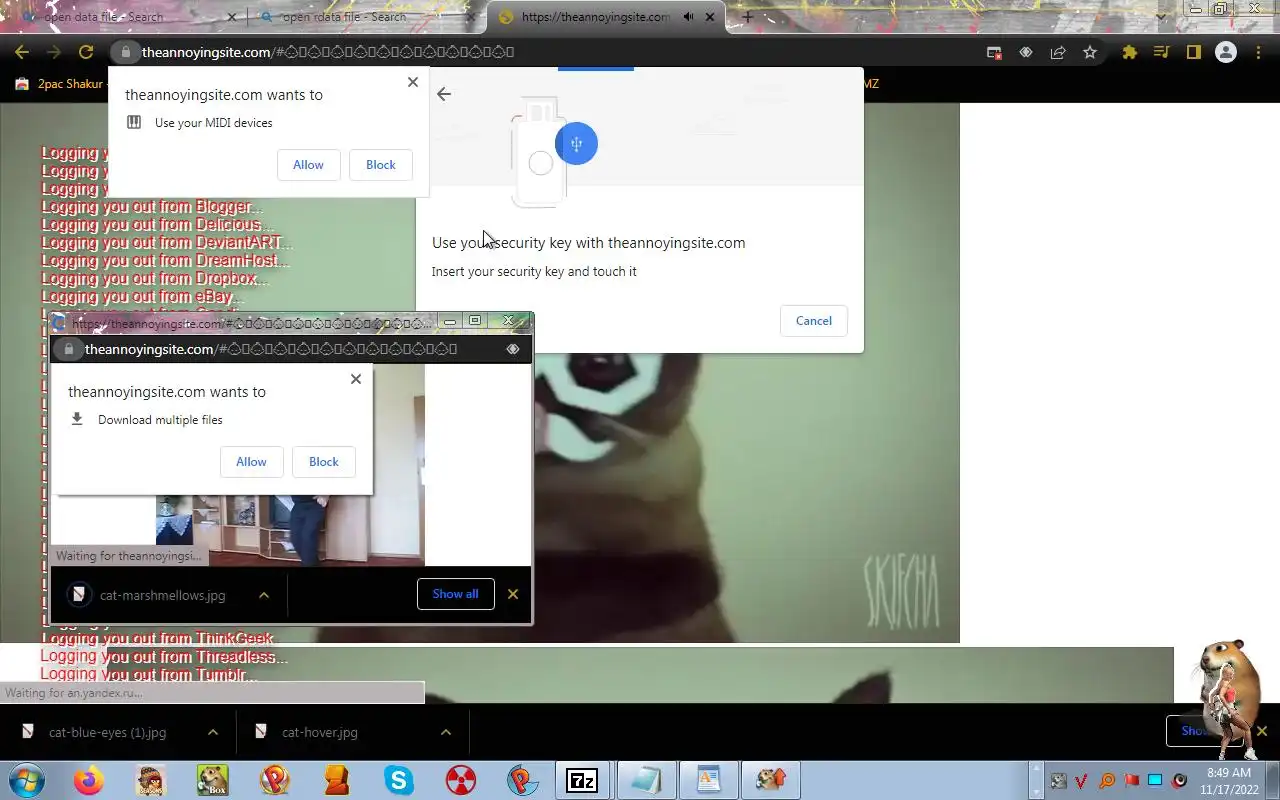Share this page using the share icon
1280x800 pixels.
coord(1058,52)
